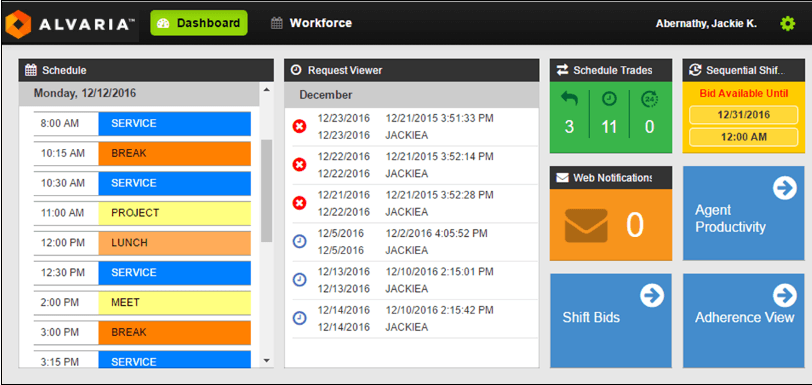812x385 pixels.
Task: Click the schedule scrollbar thumb
Action: (x=266, y=191)
